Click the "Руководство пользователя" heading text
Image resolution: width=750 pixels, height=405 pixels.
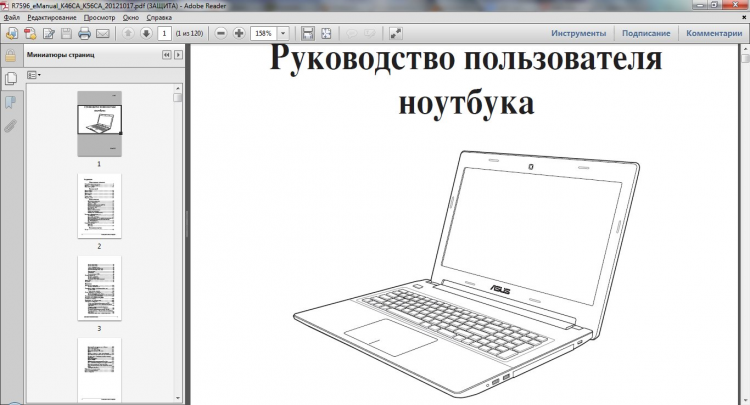point(466,58)
